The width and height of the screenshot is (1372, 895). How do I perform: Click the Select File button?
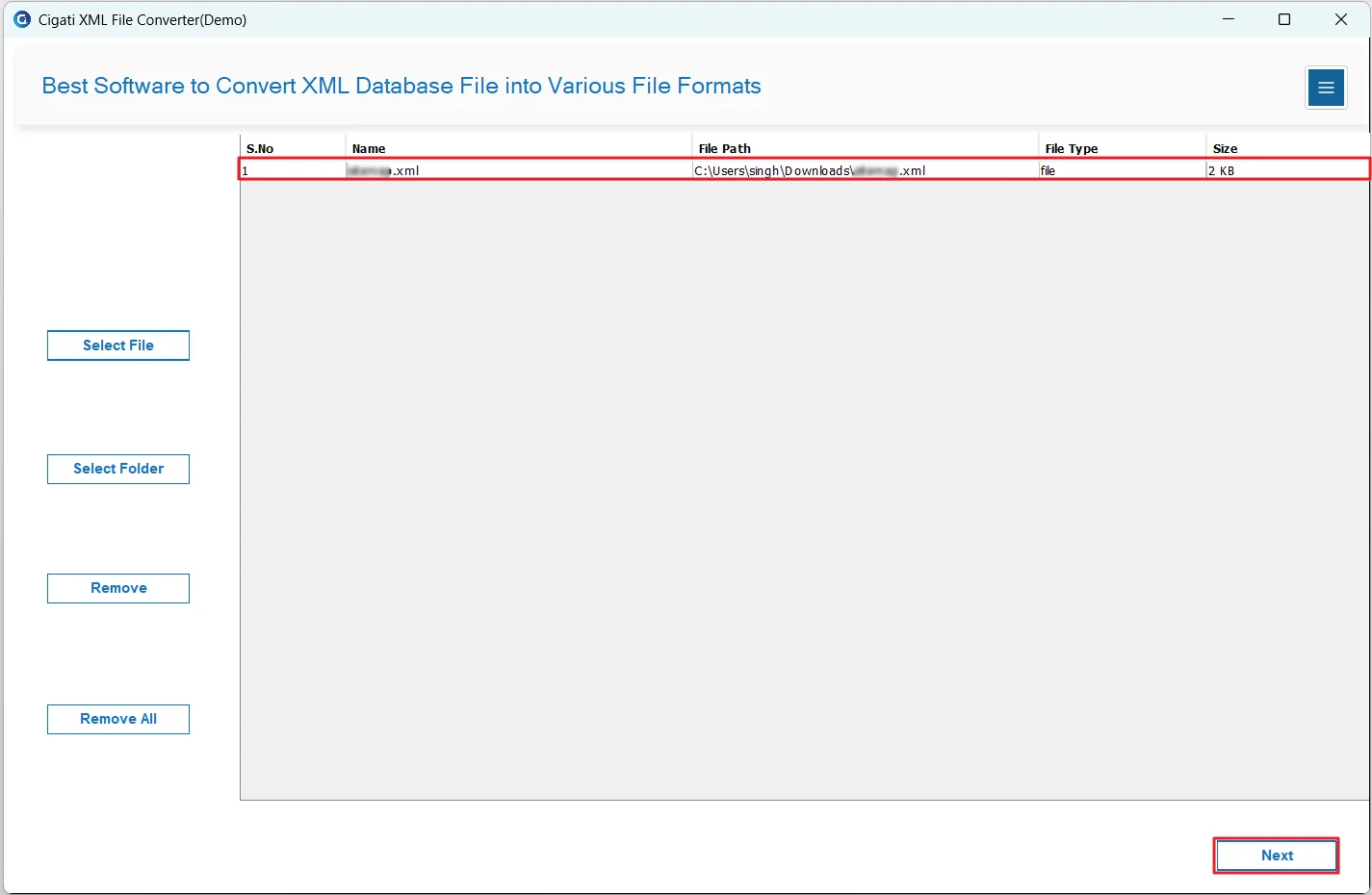click(x=118, y=345)
